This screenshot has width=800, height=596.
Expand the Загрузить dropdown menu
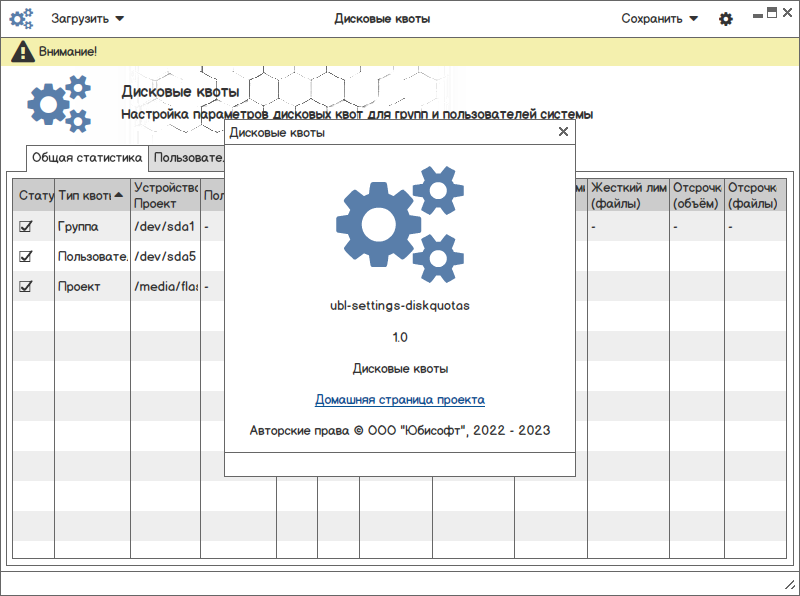tap(87, 19)
